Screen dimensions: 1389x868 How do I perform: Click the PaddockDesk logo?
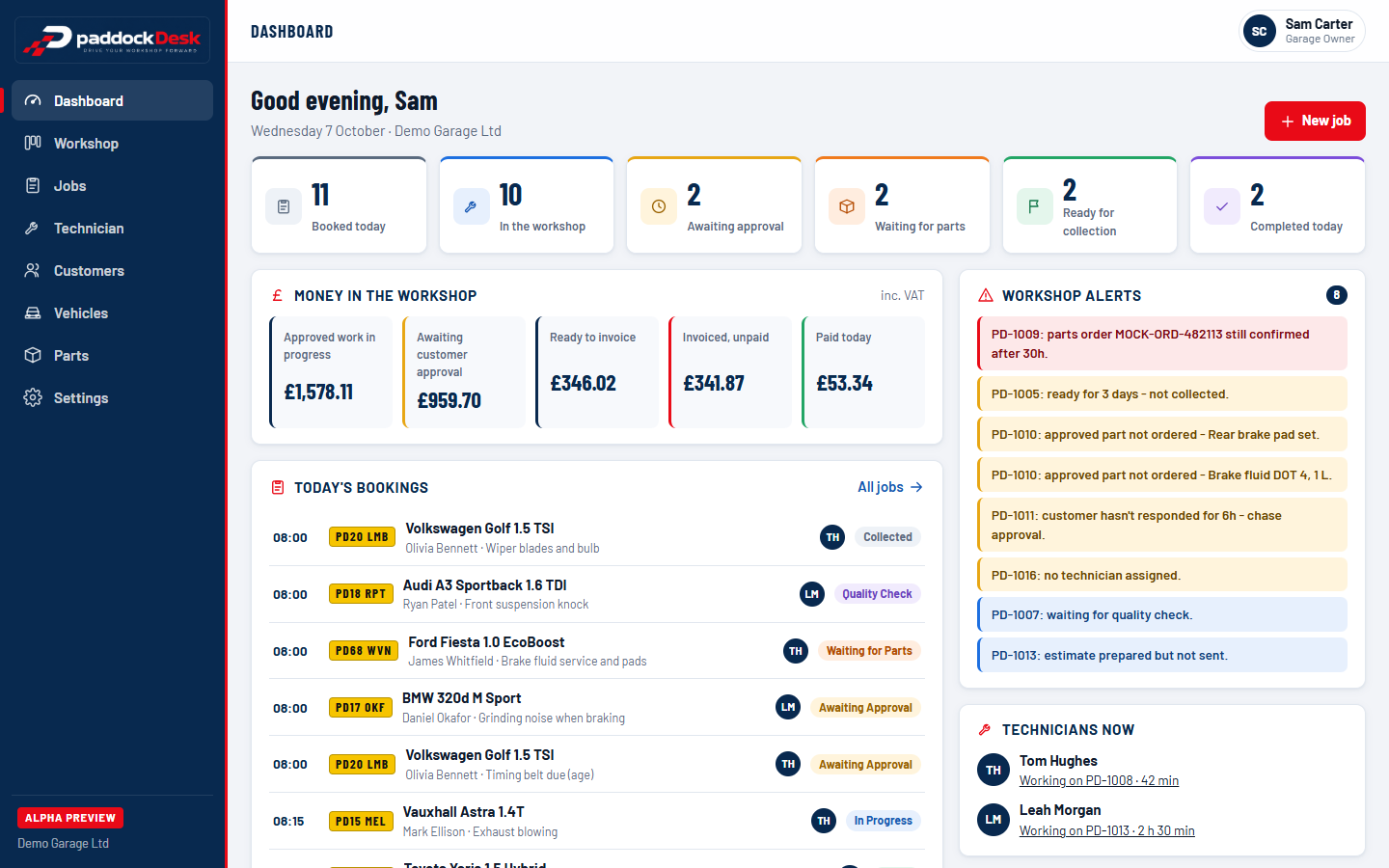pos(112,40)
